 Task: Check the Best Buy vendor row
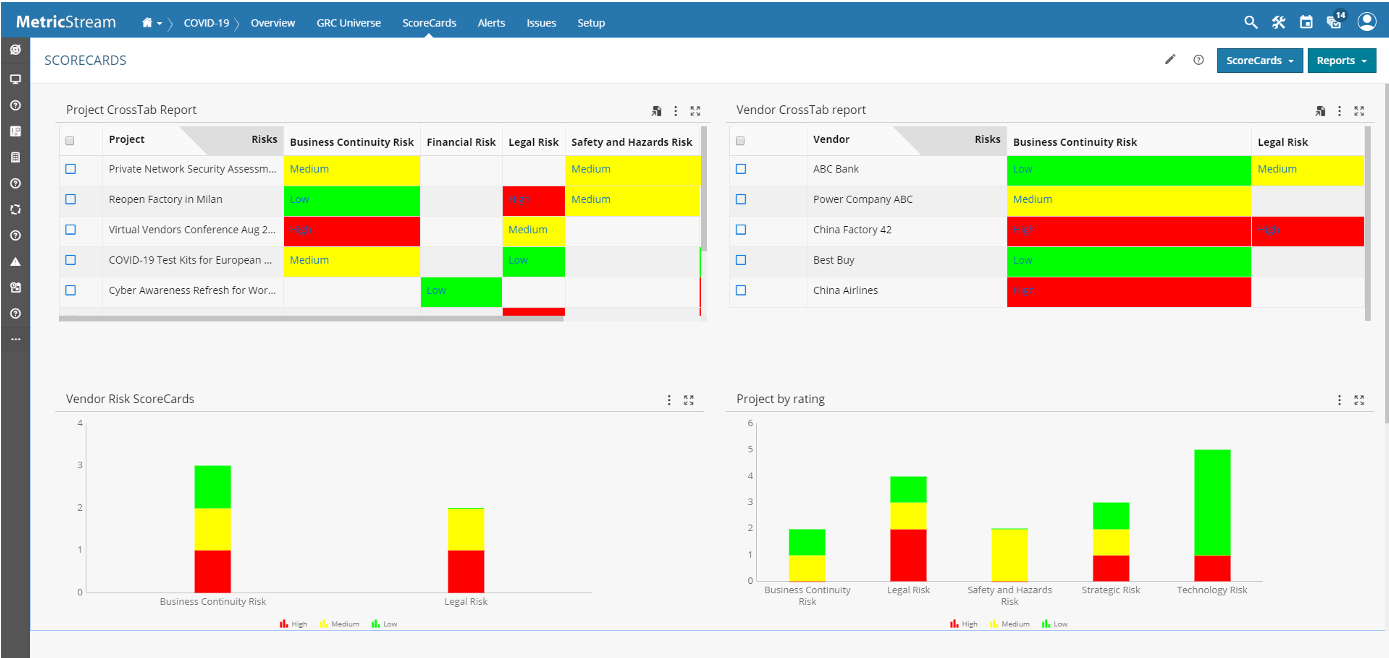point(741,260)
